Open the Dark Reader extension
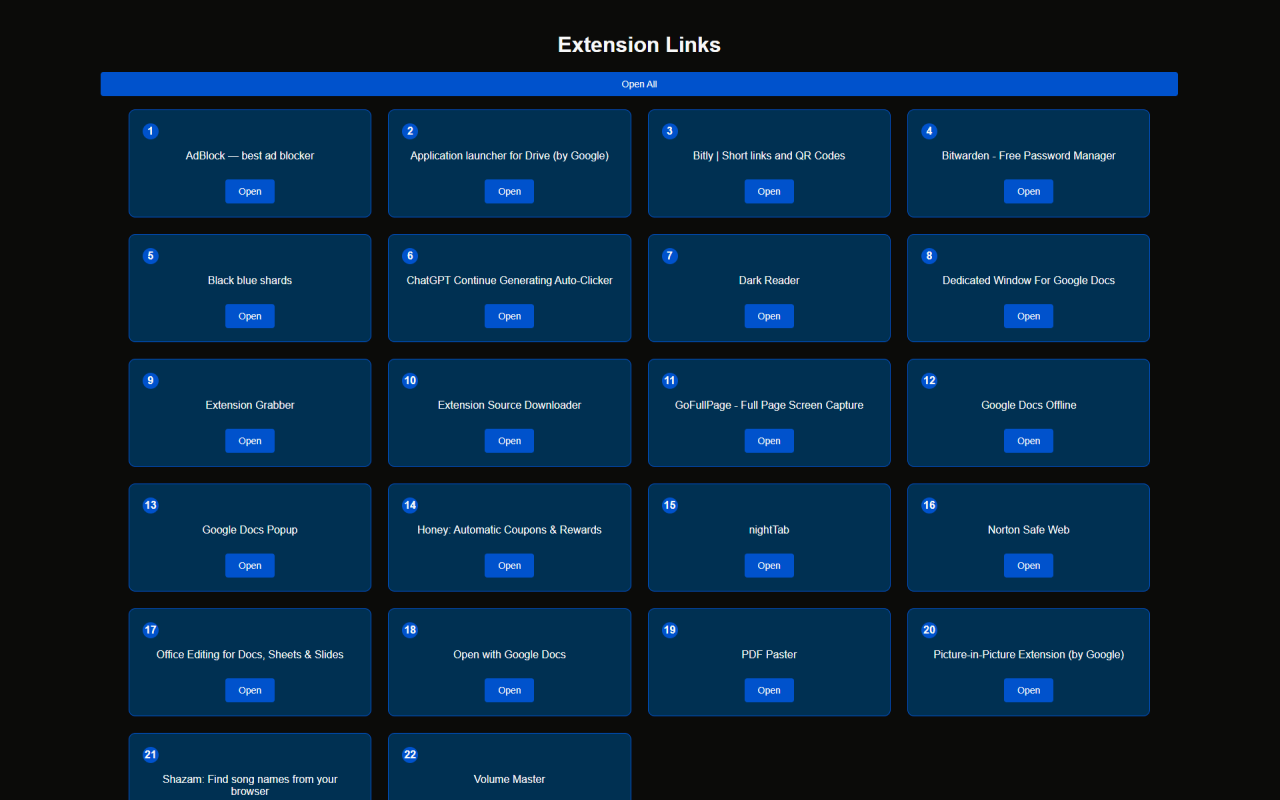This screenshot has height=800, width=1280. pos(769,316)
